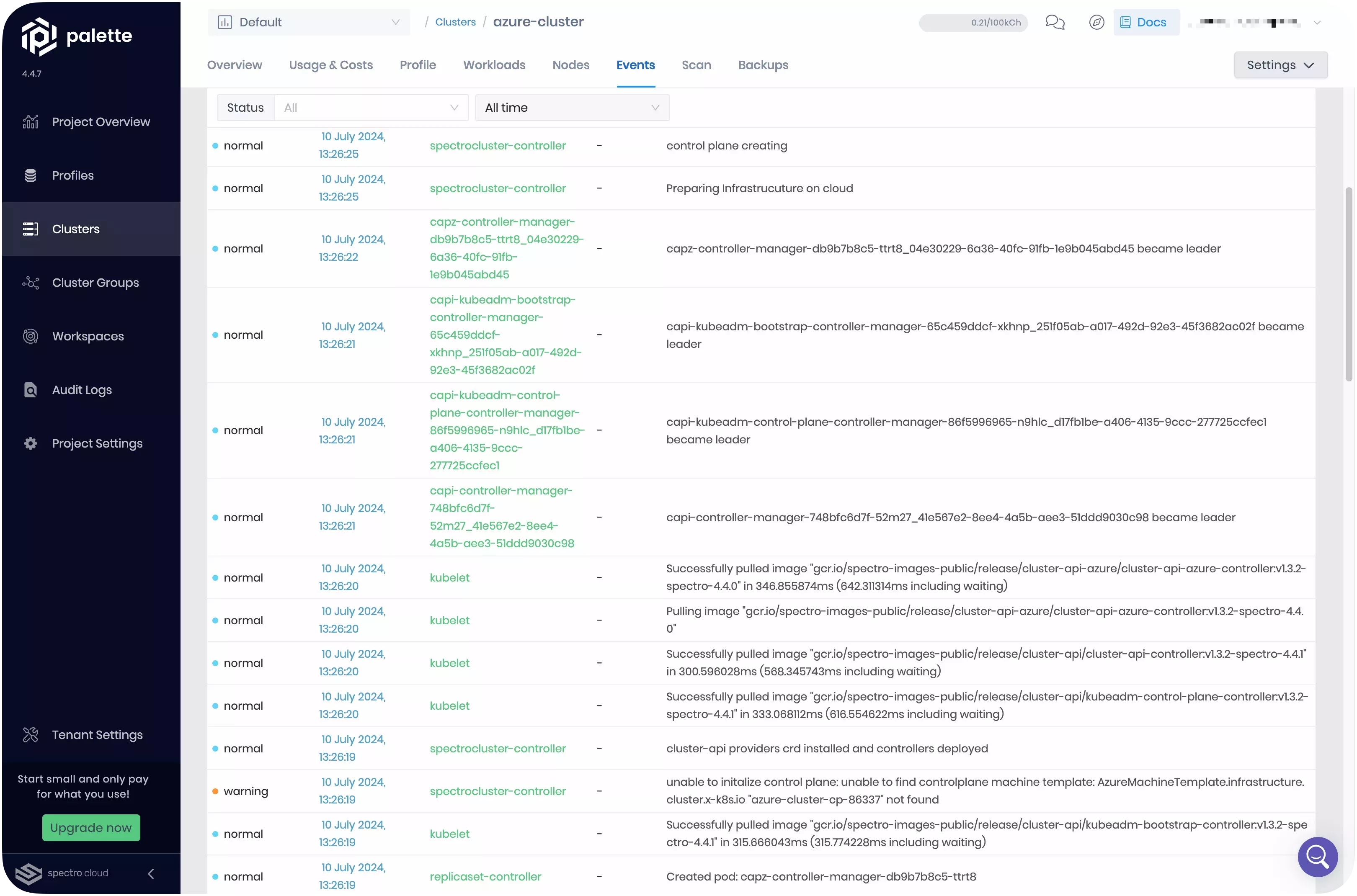Click the Audit Logs icon
The image size is (1357, 896).
point(31,390)
